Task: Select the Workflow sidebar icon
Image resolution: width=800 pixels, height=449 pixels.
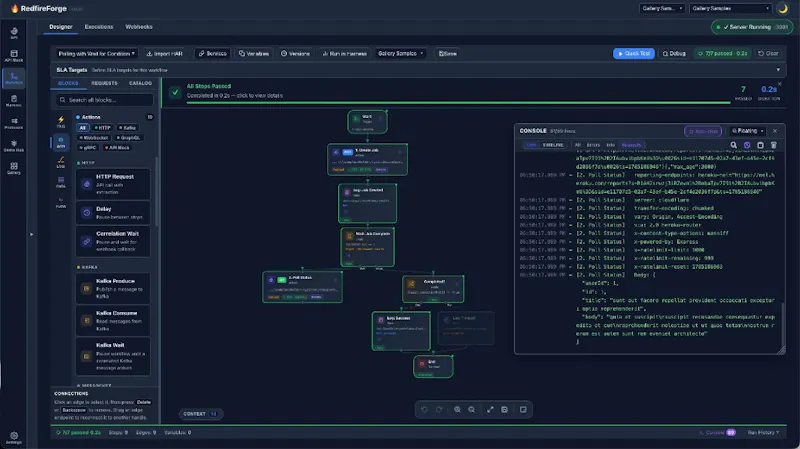Action: (14, 78)
